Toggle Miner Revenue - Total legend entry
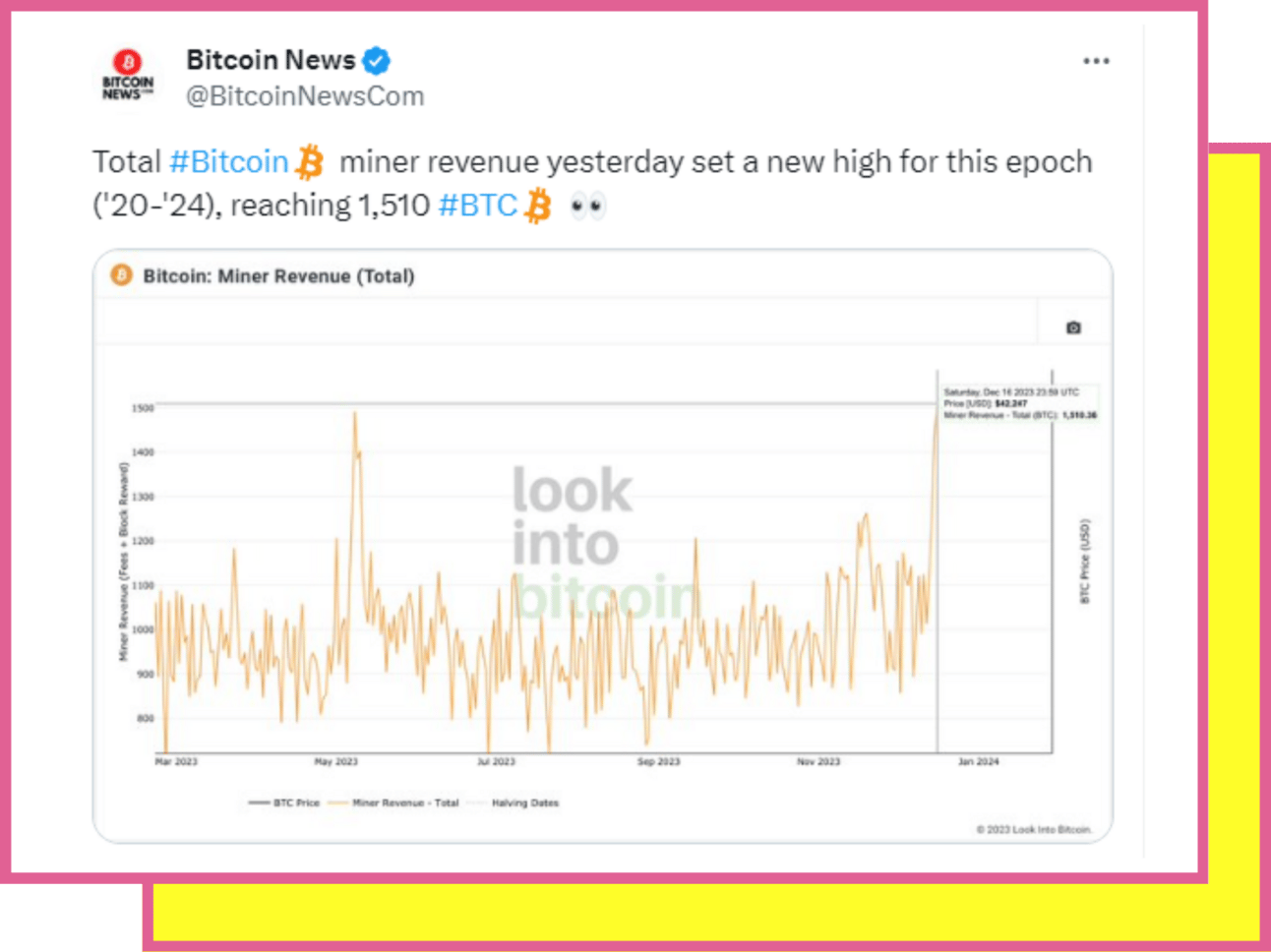This screenshot has height=952, width=1271. coord(393,803)
